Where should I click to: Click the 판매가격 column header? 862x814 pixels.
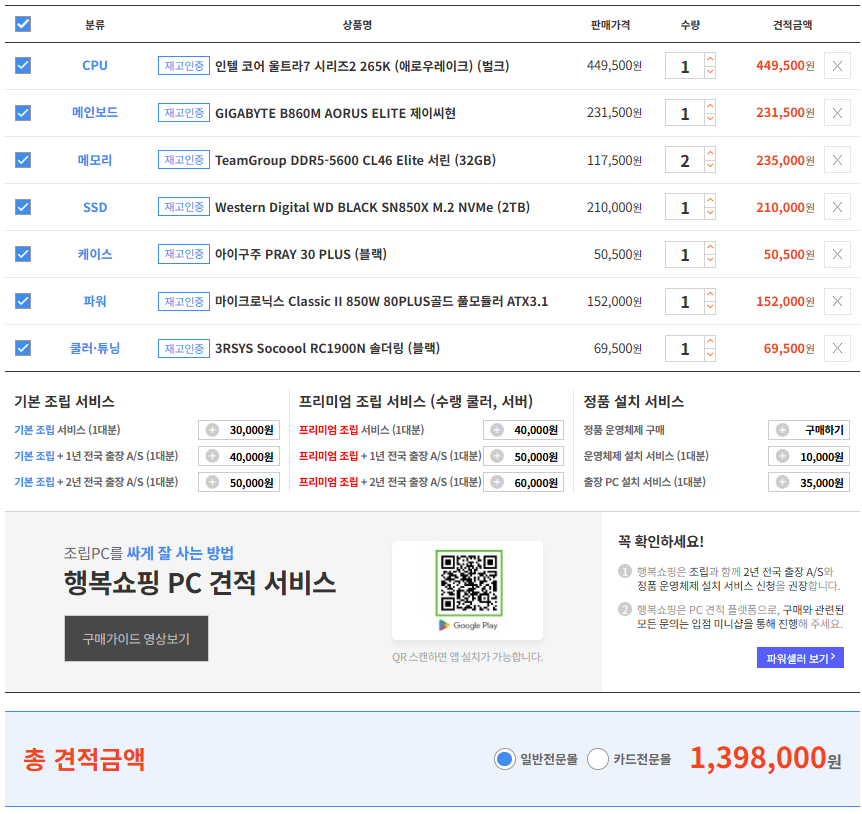(x=610, y=25)
